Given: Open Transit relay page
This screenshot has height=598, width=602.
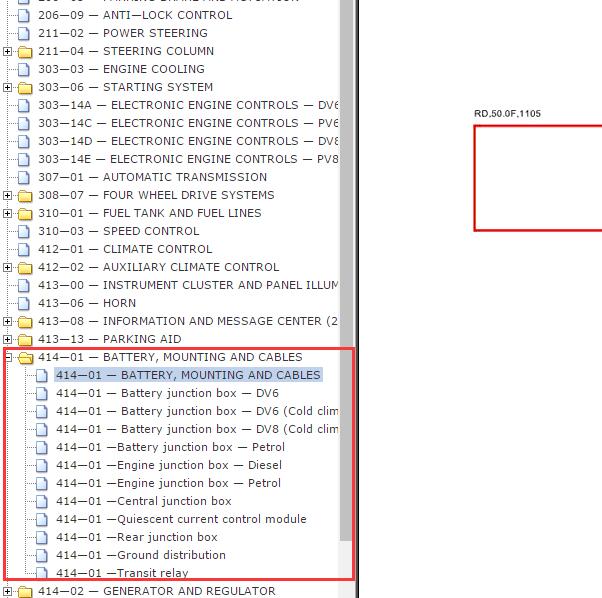Looking at the screenshot, I should point(122,573).
